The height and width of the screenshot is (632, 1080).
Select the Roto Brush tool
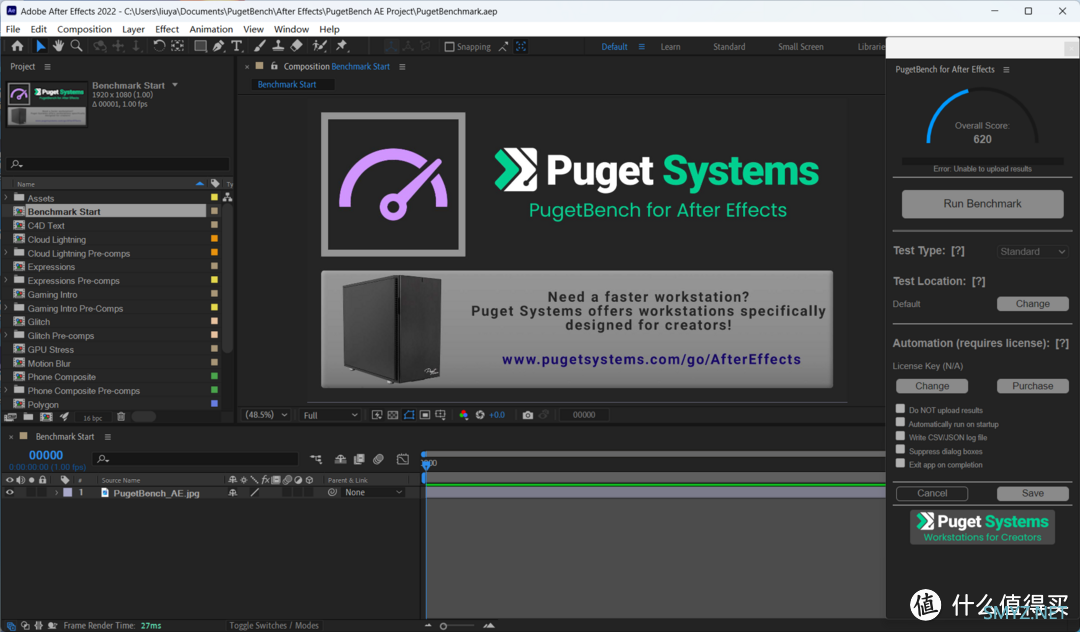(320, 46)
